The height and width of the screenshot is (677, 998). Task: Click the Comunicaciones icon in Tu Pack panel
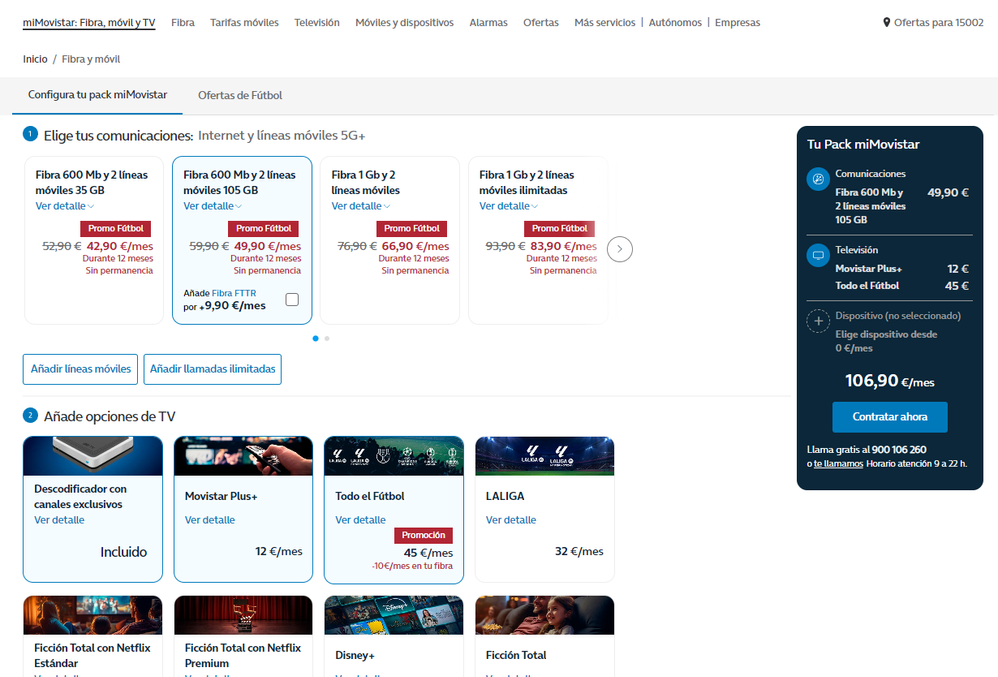tap(818, 180)
